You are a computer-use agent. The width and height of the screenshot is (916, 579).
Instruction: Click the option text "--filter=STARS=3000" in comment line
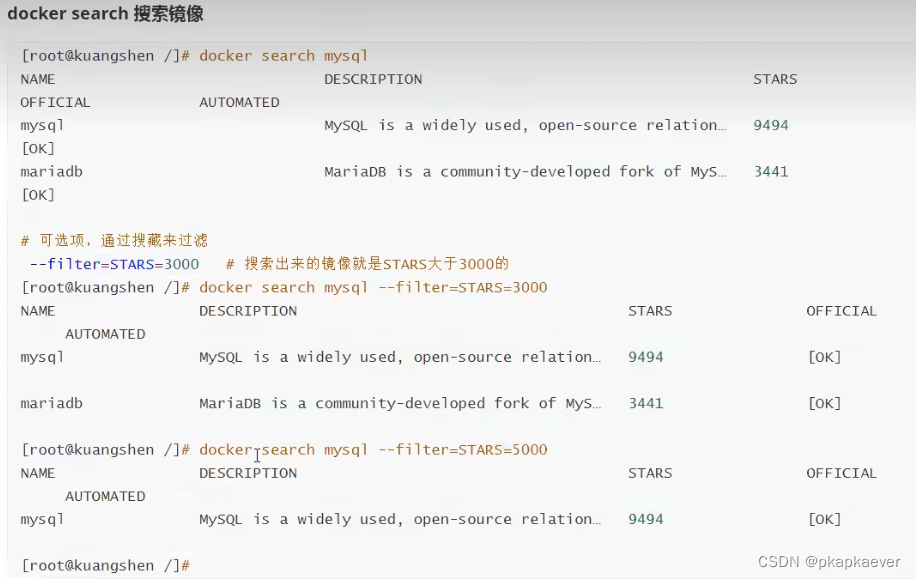point(114,264)
